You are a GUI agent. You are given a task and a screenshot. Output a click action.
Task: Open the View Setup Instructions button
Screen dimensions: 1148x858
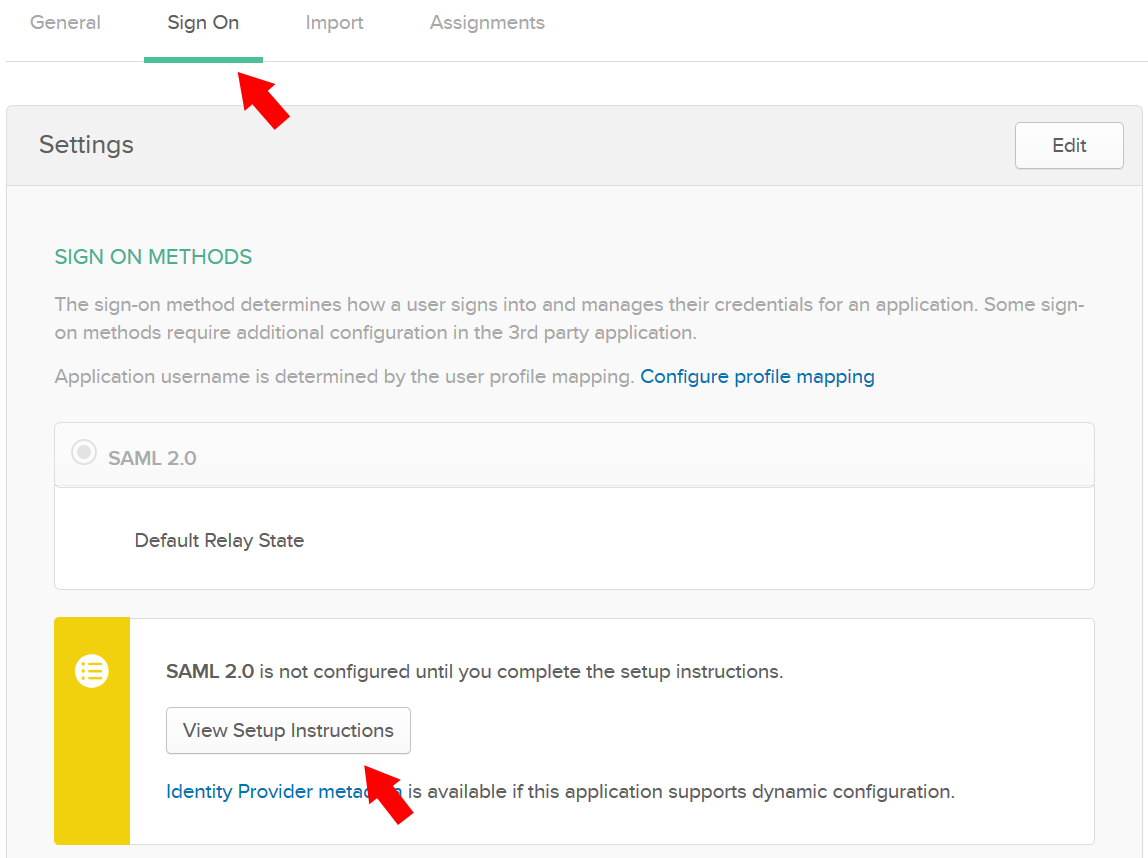tap(288, 730)
